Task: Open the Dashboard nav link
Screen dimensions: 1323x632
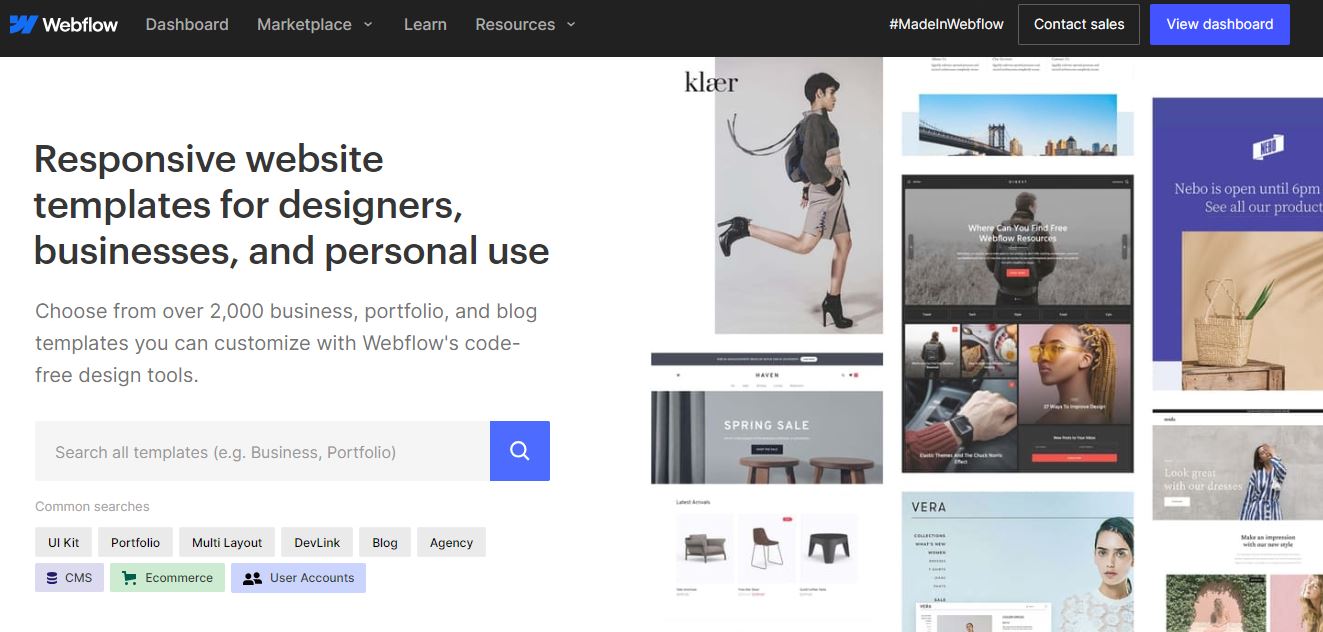Action: pos(187,24)
